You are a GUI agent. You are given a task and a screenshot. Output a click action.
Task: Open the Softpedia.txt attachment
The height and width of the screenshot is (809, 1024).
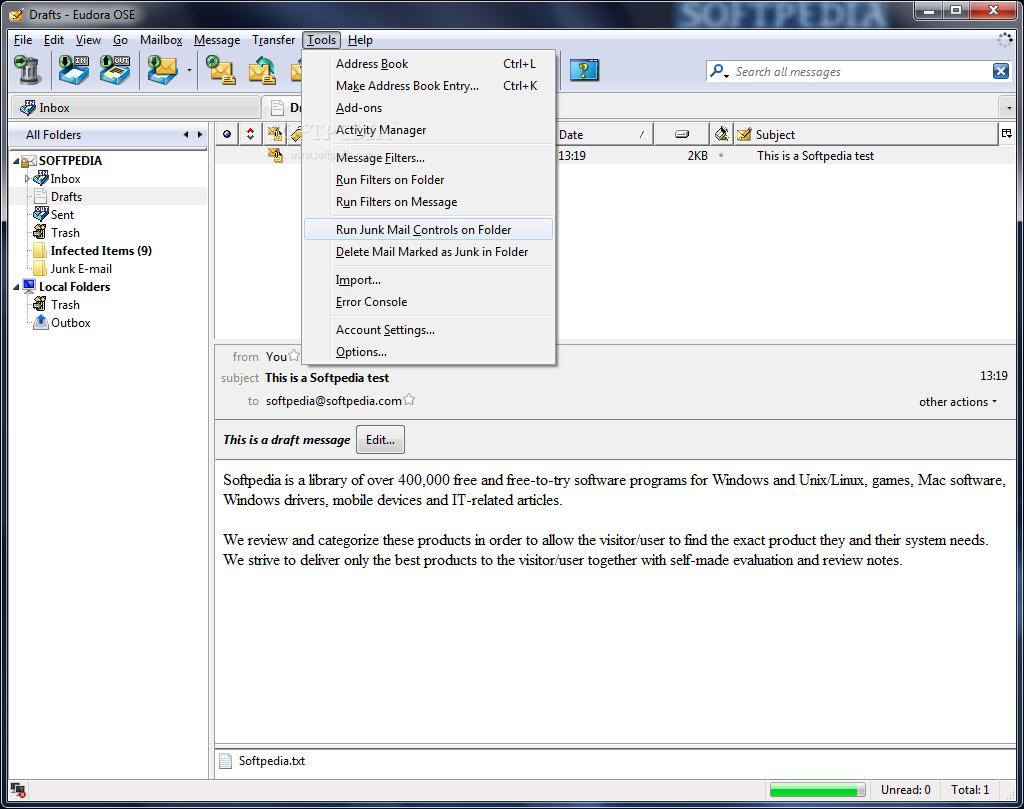(x=263, y=761)
